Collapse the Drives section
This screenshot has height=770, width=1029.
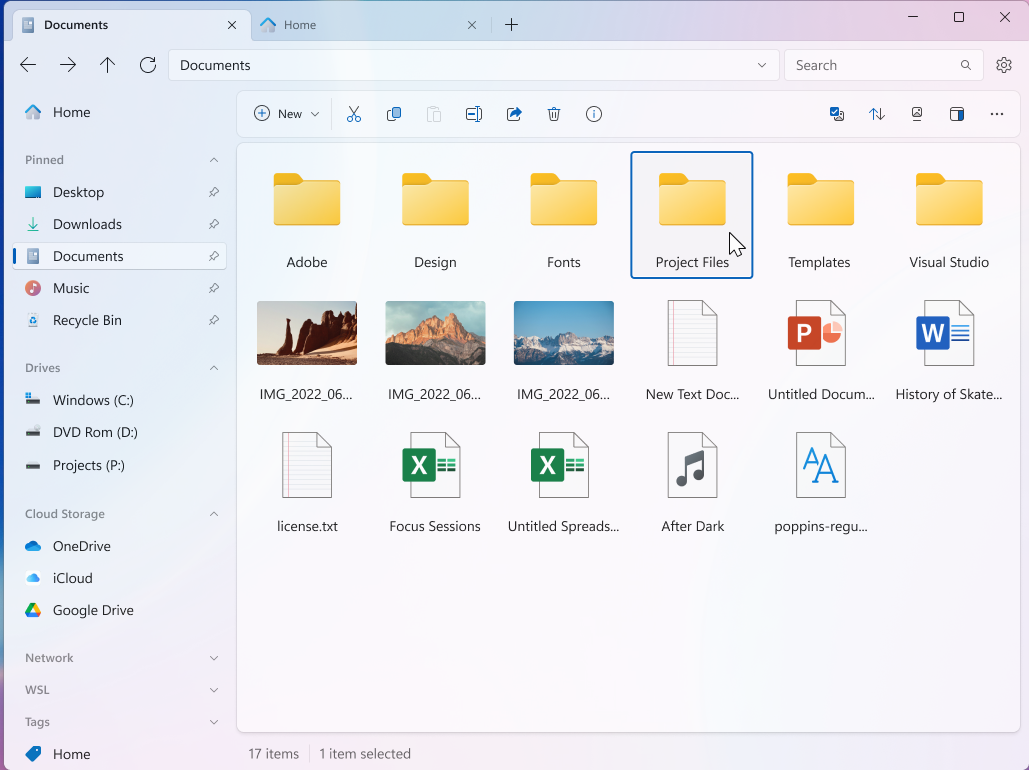click(214, 368)
